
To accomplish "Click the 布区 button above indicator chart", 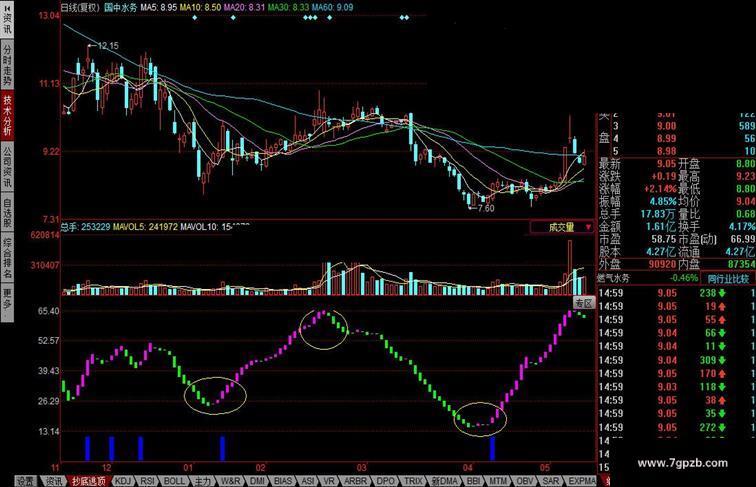I will coord(584,303).
